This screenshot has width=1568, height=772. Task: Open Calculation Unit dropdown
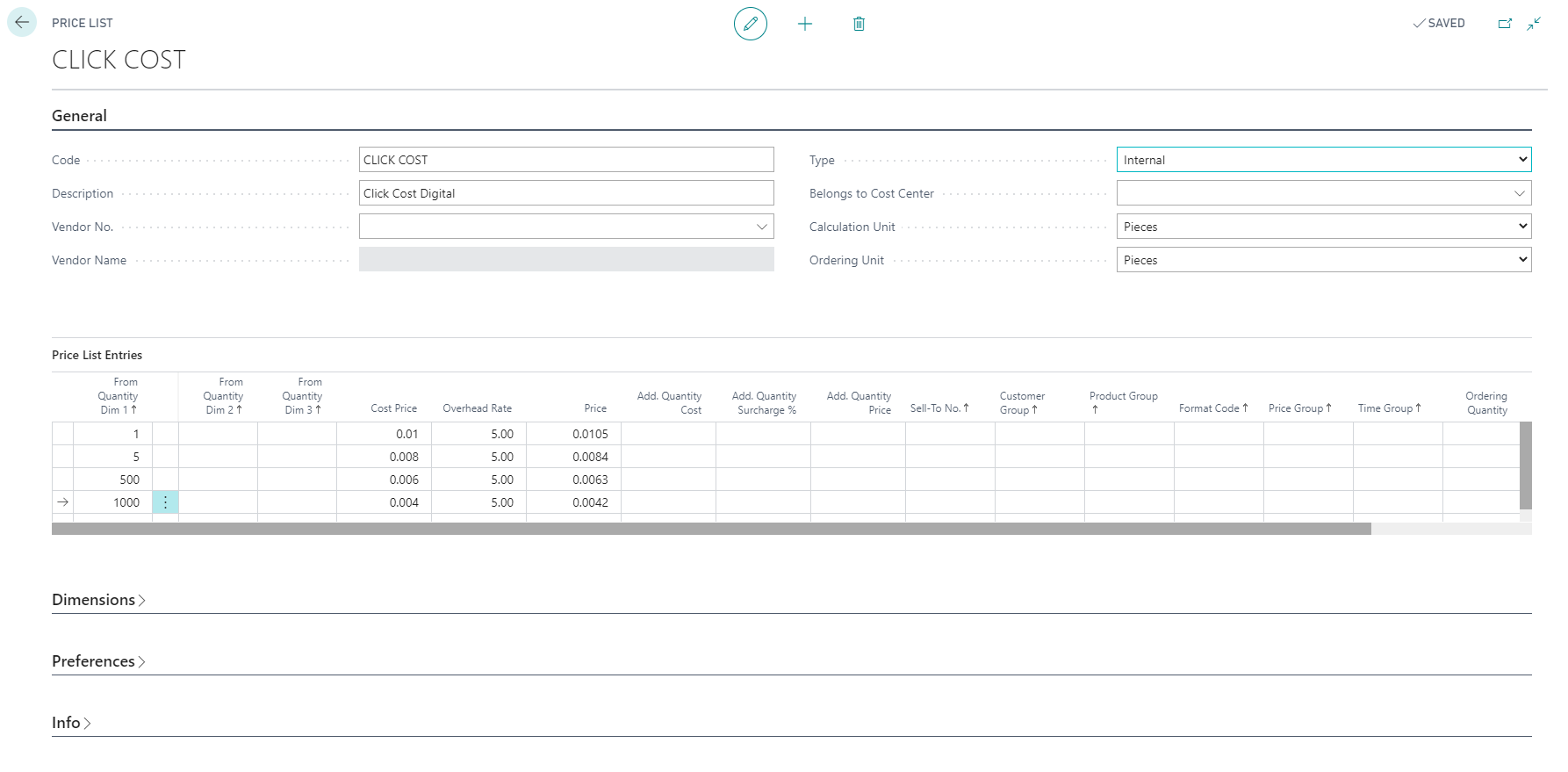(1324, 227)
